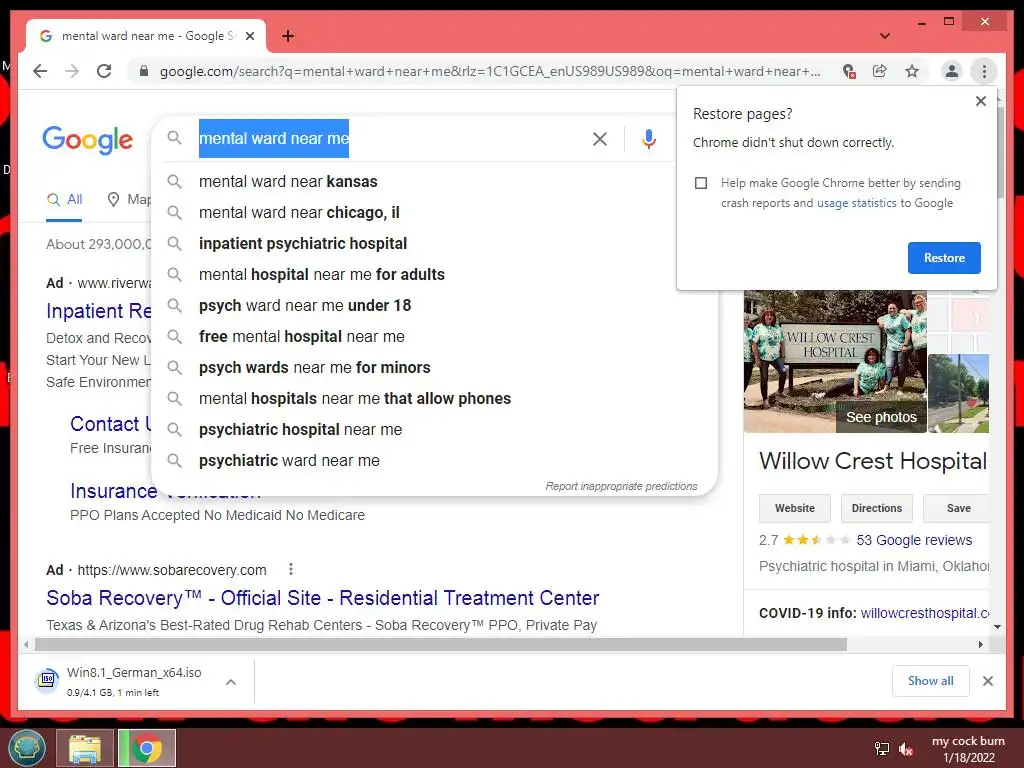Open the three-dot options beside sobarecovery.com ad

[291, 569]
